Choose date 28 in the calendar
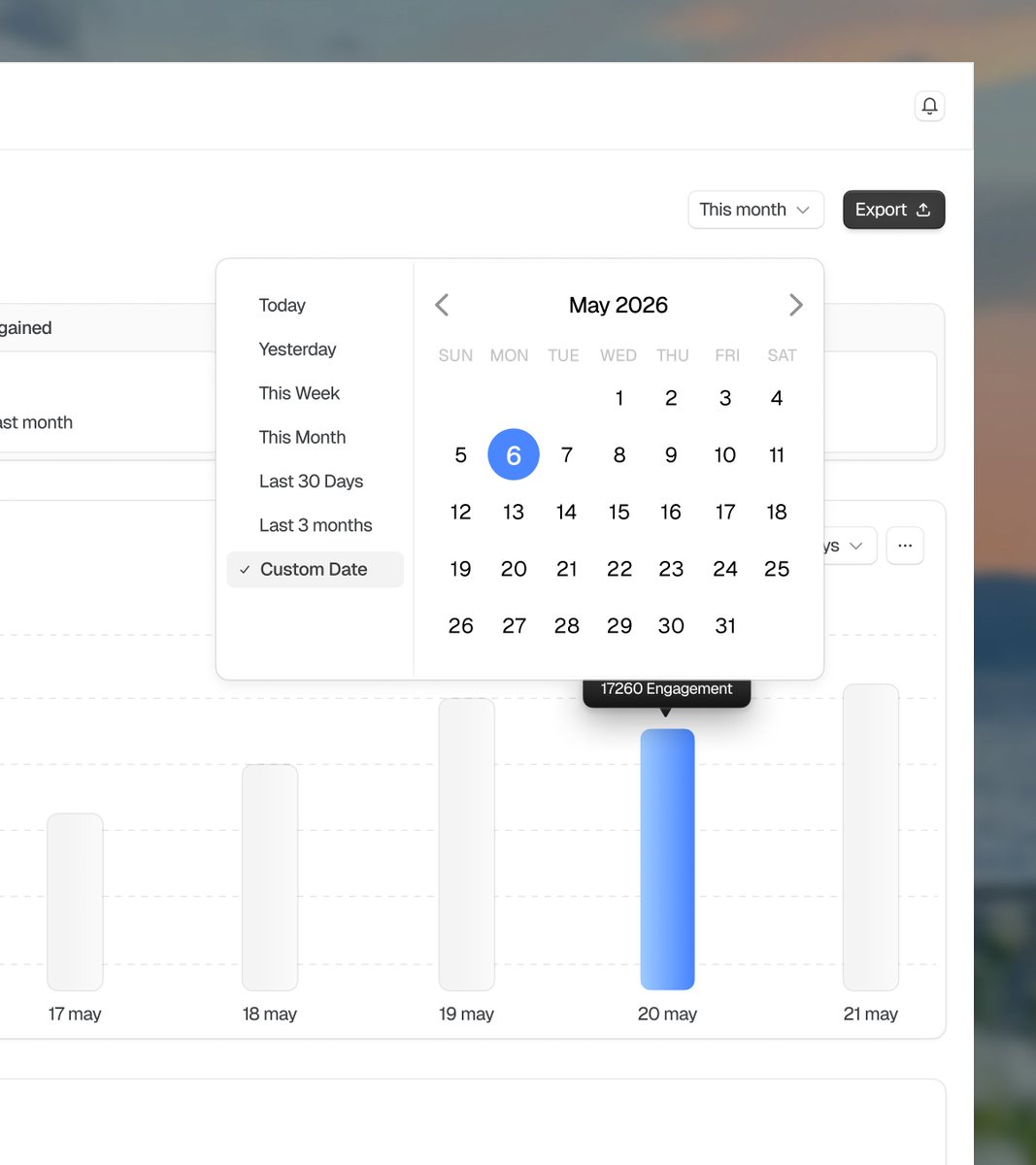 pyautogui.click(x=567, y=626)
